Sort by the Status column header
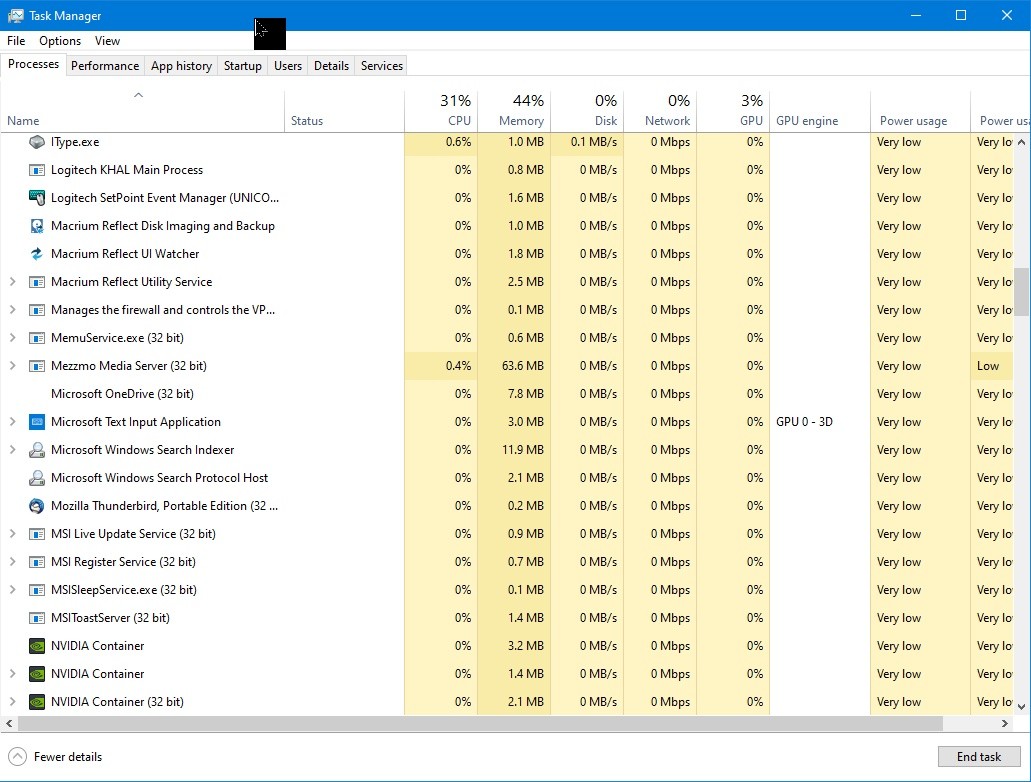This screenshot has height=782, width=1031. (345, 111)
